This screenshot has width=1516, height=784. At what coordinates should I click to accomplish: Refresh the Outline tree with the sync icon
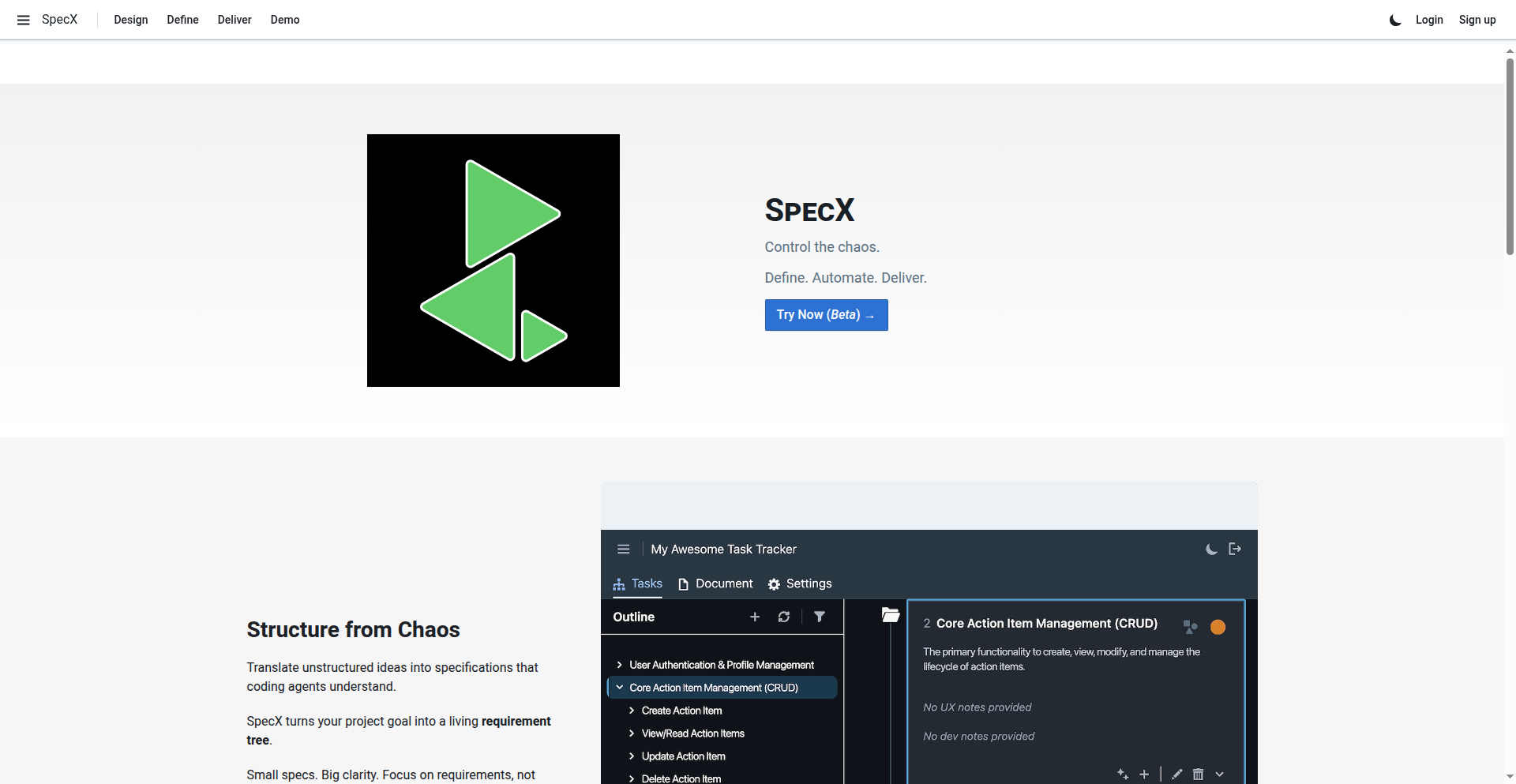(x=784, y=617)
